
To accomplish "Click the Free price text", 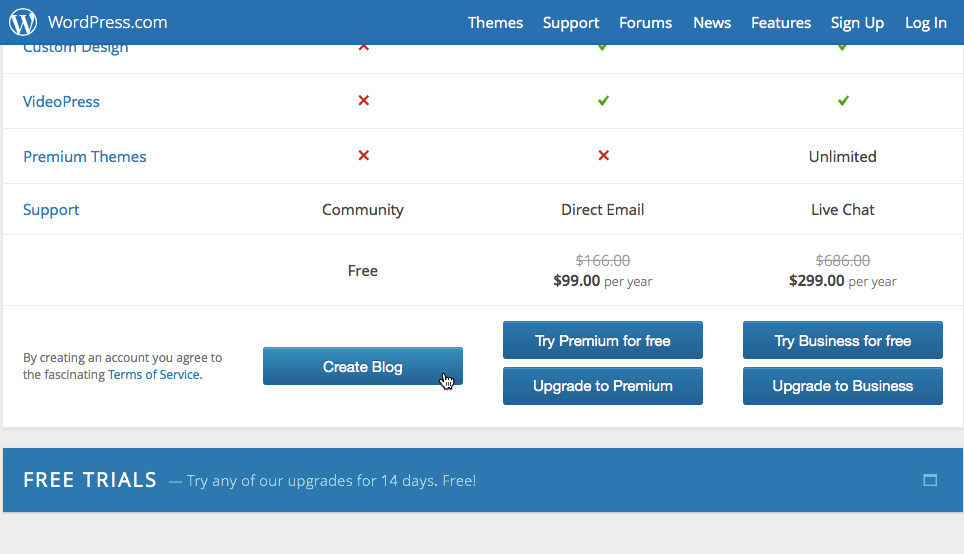I will pyautogui.click(x=363, y=271).
